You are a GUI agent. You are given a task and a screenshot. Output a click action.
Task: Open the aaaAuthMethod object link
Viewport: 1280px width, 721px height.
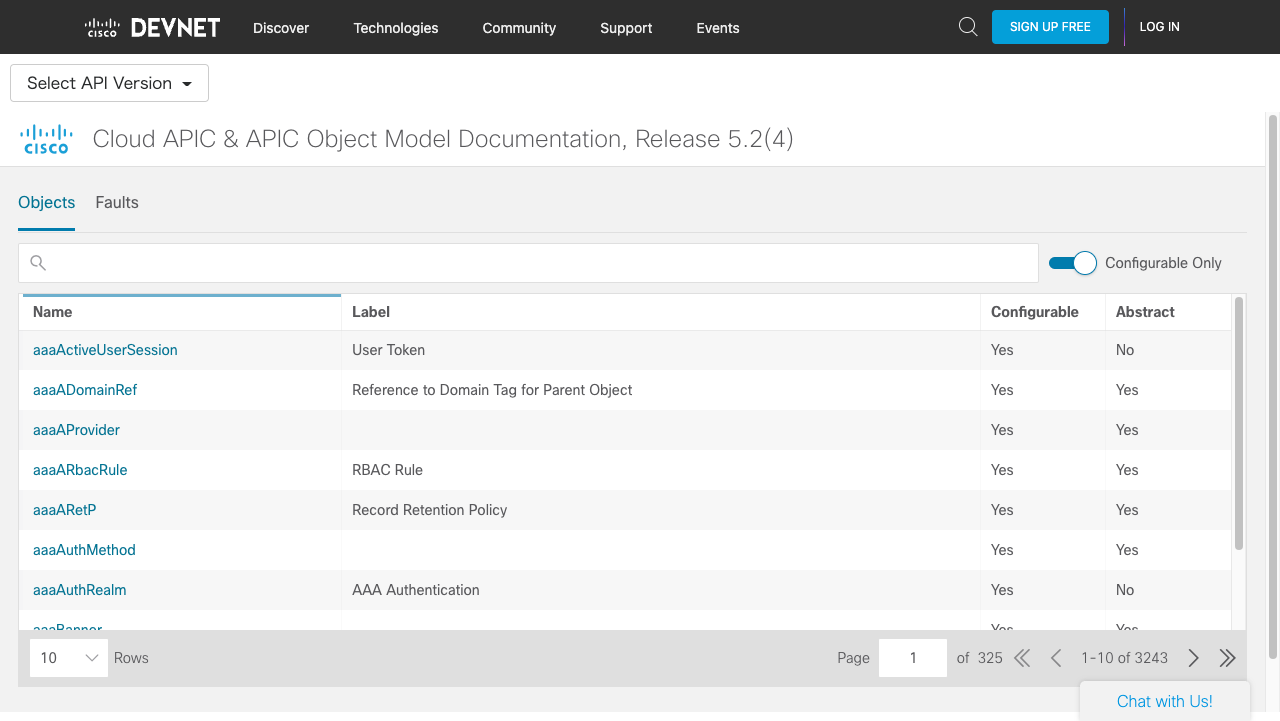click(84, 550)
